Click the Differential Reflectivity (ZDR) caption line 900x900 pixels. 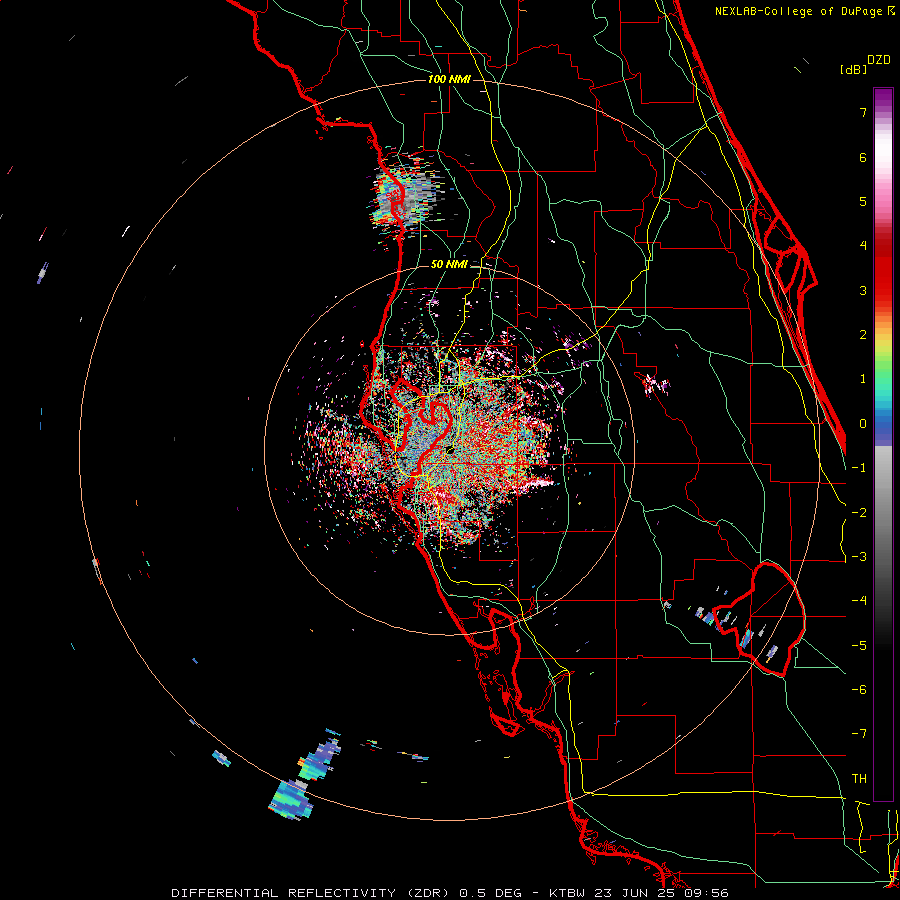449,893
